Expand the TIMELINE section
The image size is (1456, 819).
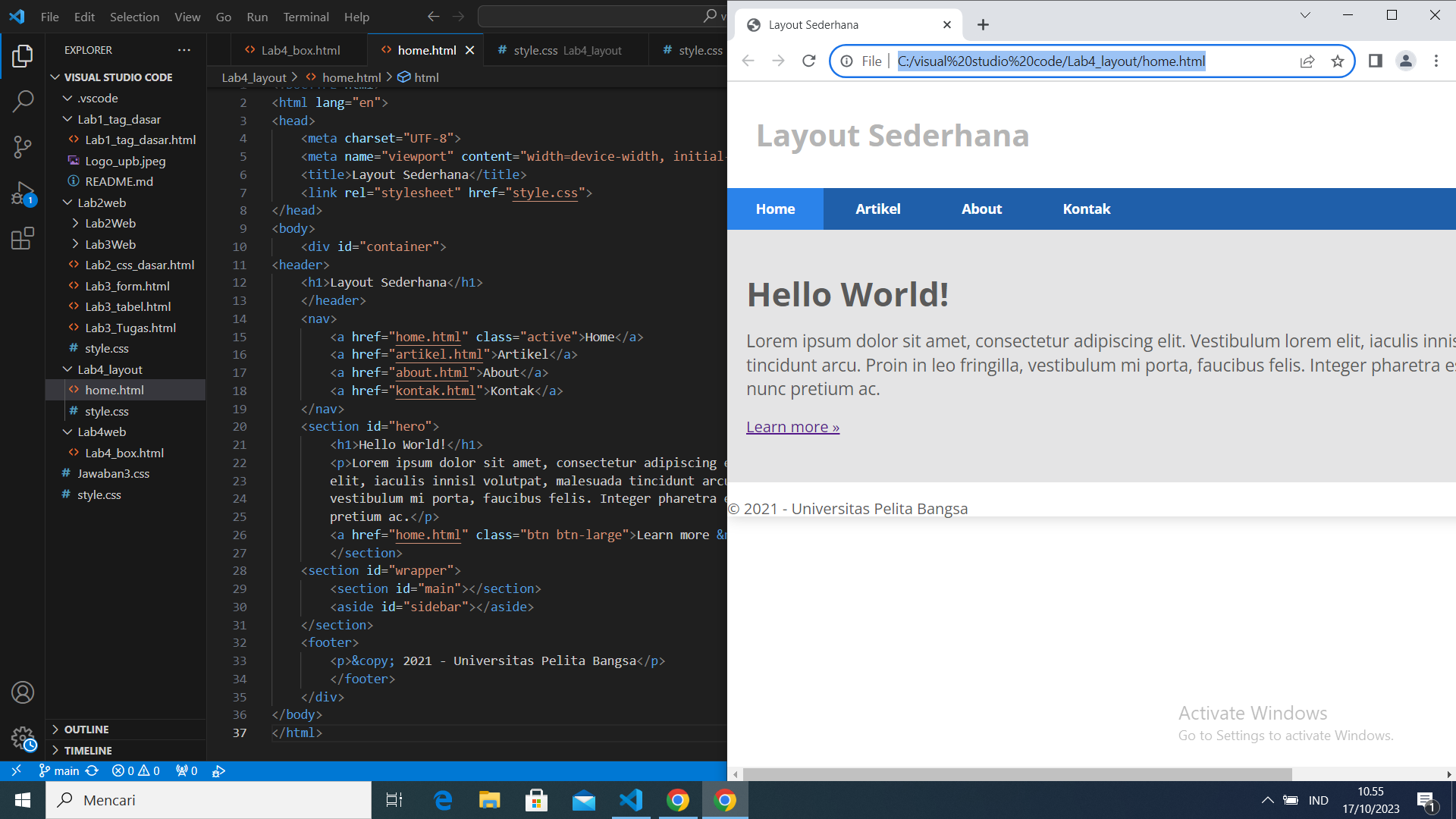[83, 750]
